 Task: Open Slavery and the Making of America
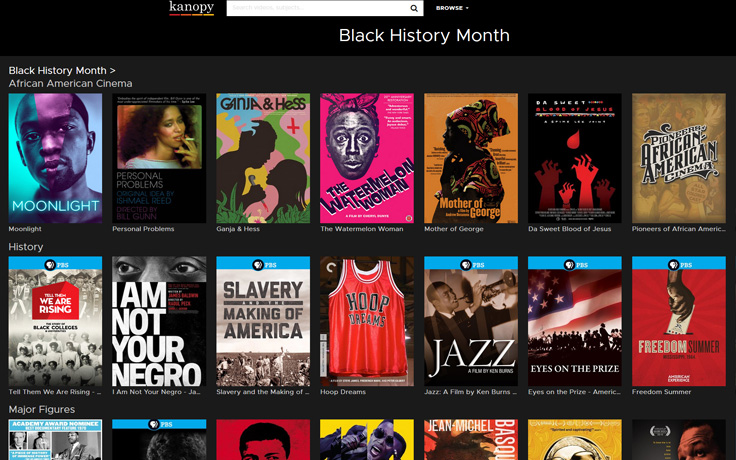click(263, 321)
